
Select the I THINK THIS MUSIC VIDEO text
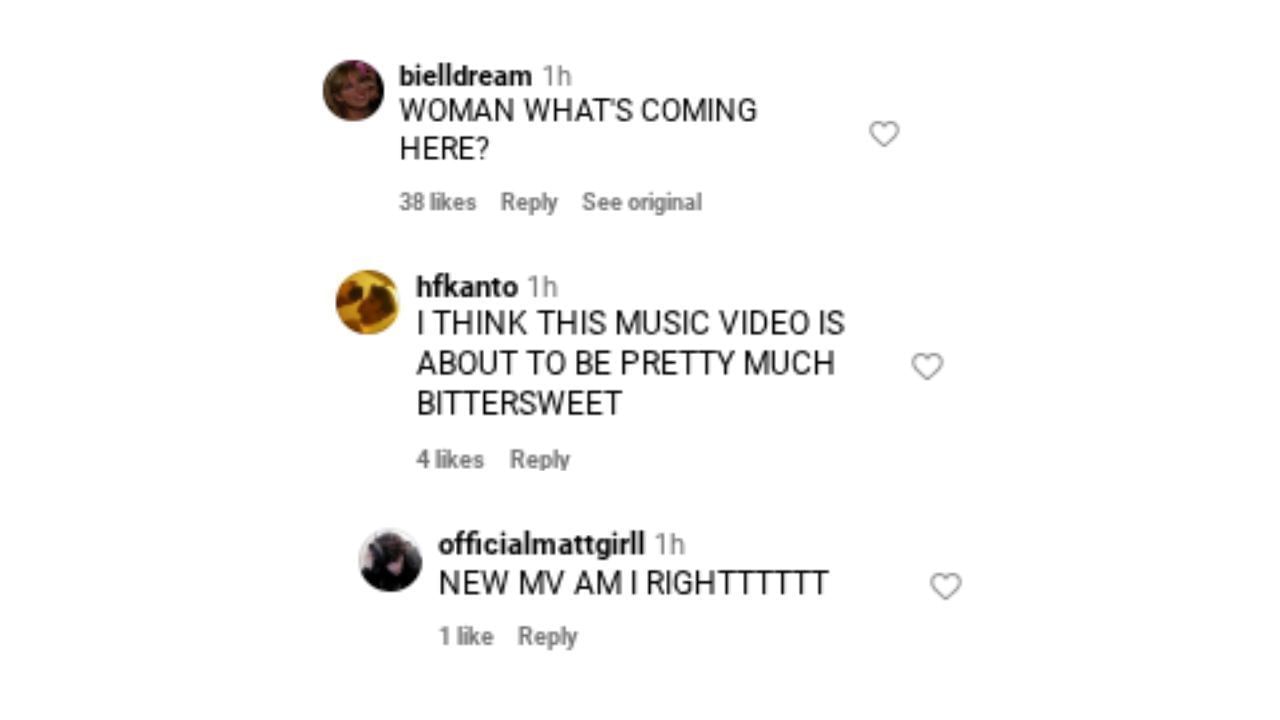(631, 363)
